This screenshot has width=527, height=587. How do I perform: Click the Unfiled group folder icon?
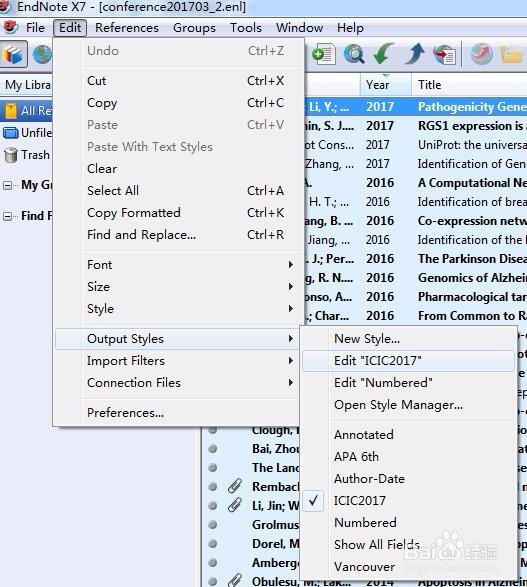10,133
